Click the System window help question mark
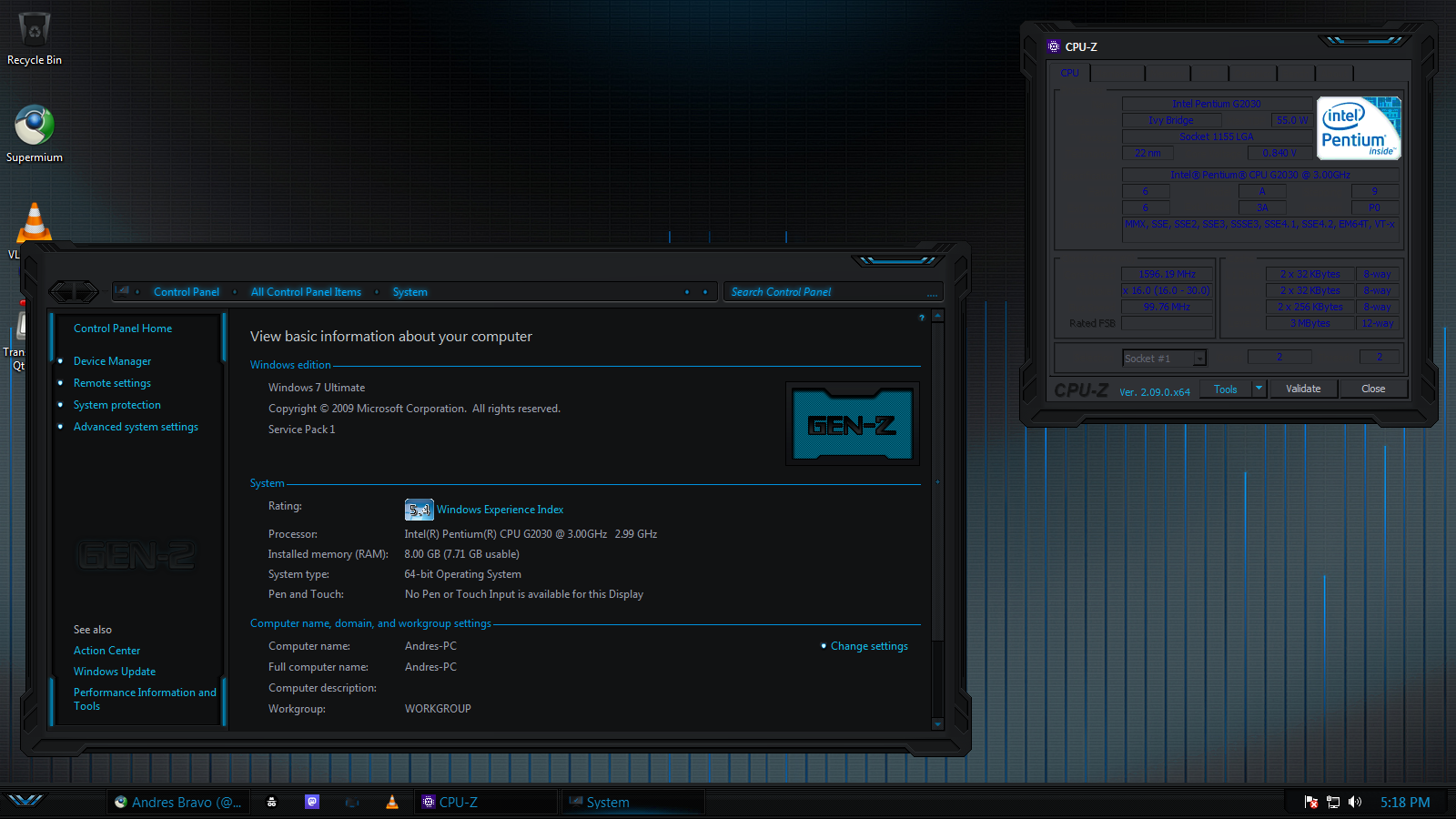This screenshot has height=819, width=1456. pos(922,318)
